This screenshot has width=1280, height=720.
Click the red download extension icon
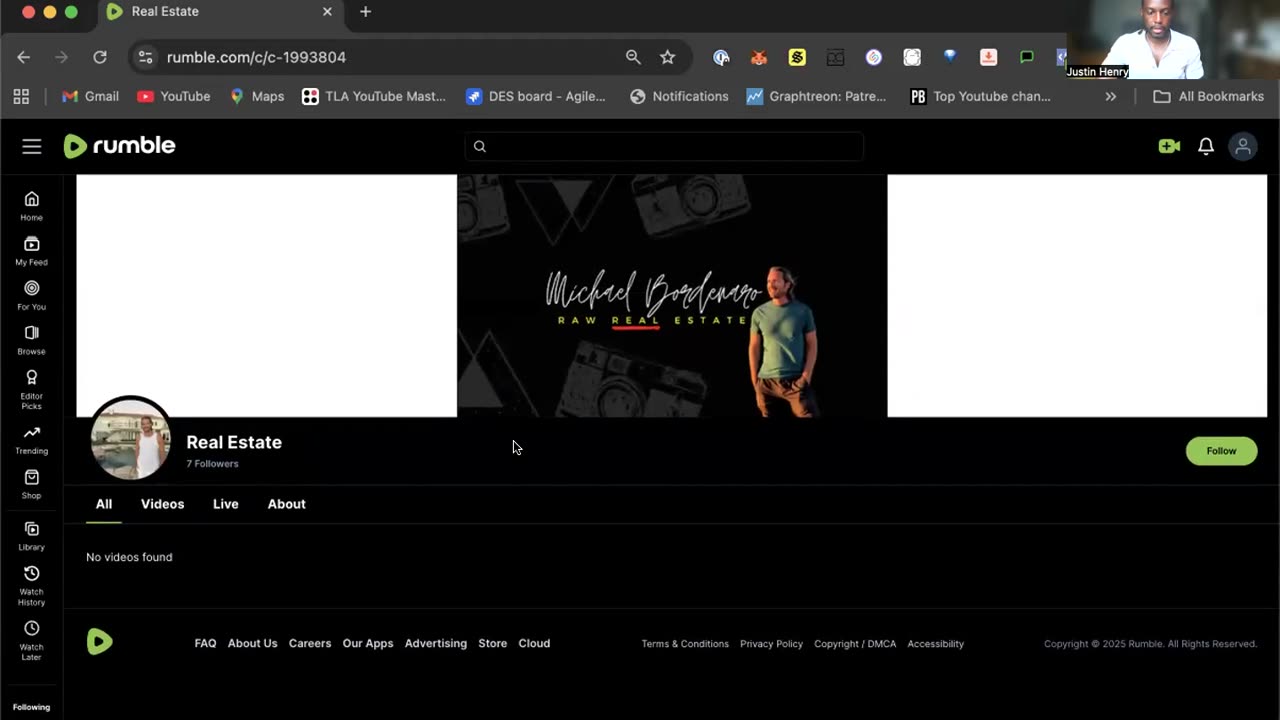point(988,57)
